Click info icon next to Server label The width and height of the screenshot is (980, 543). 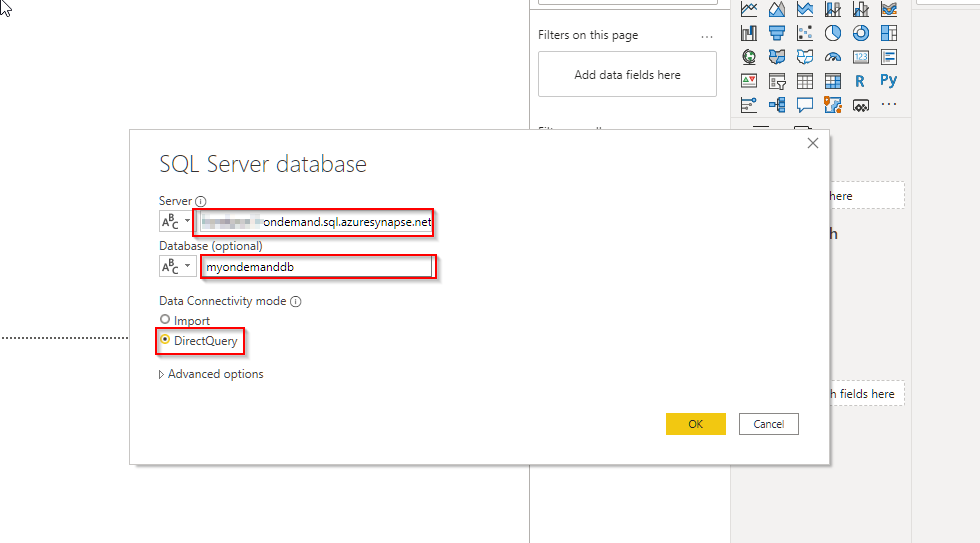pos(201,201)
